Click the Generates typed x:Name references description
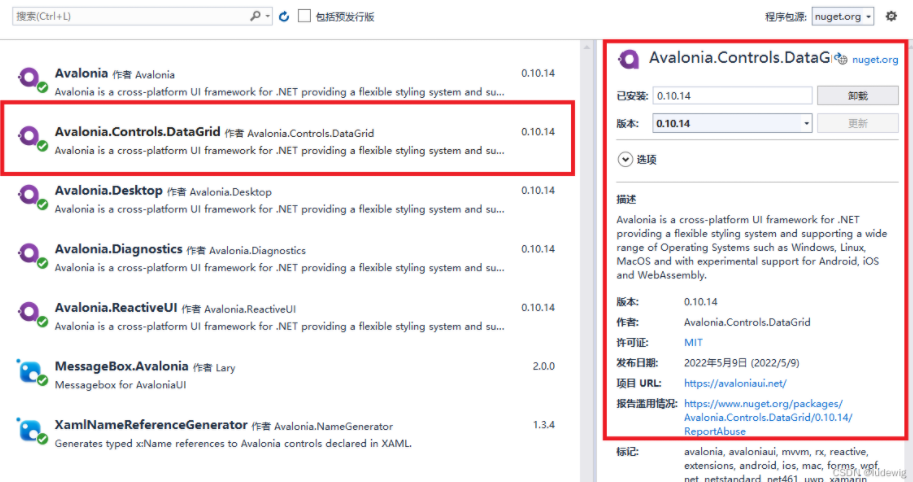 [233, 444]
